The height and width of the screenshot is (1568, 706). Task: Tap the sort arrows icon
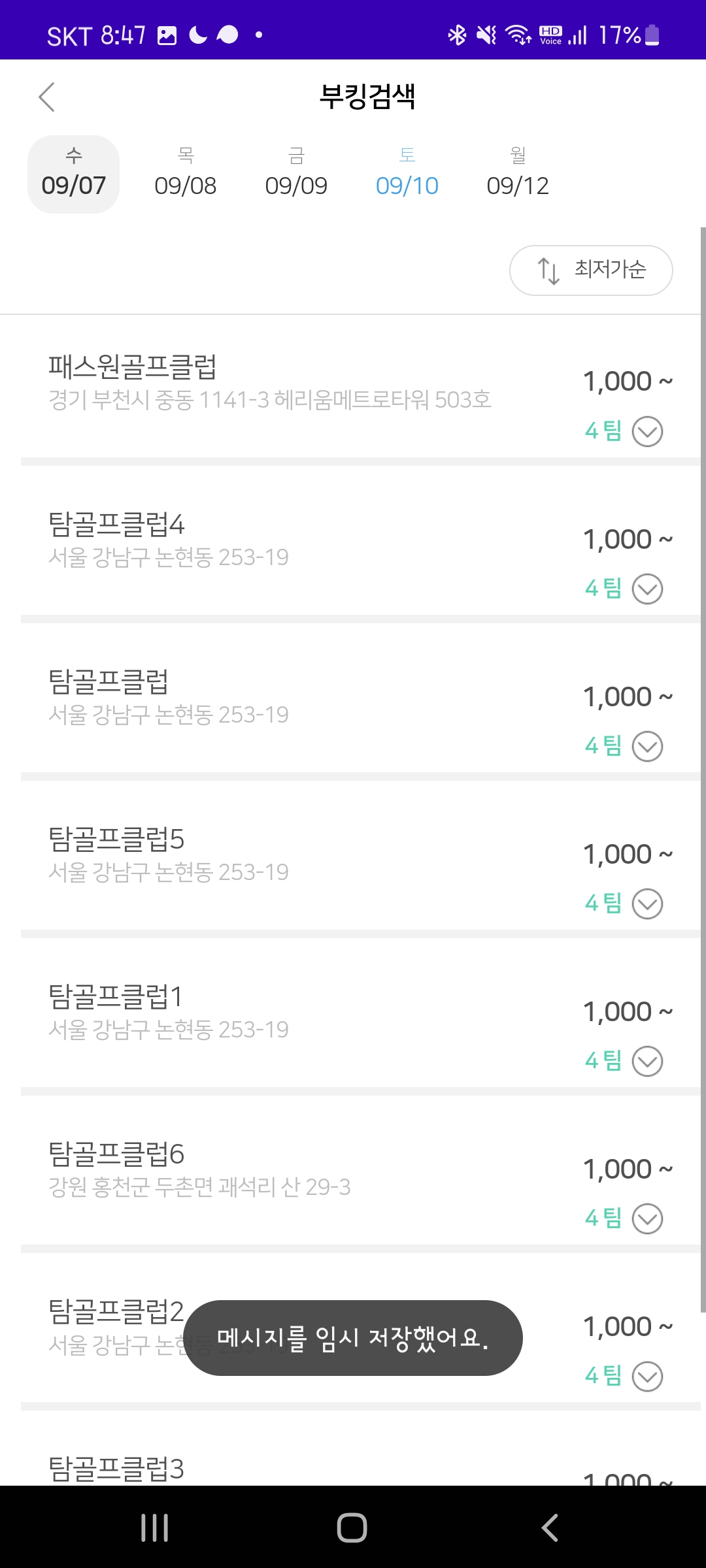tap(548, 270)
